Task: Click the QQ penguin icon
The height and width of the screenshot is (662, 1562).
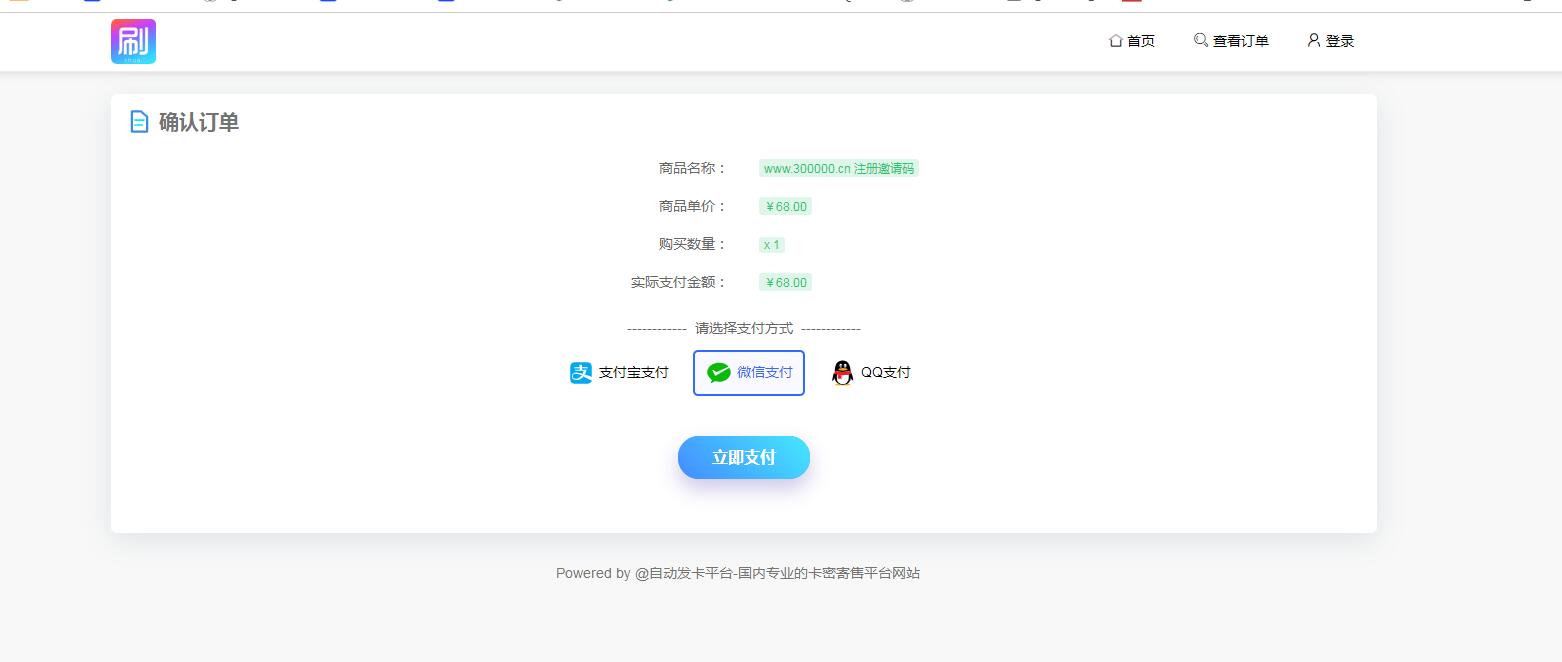Action: point(843,373)
